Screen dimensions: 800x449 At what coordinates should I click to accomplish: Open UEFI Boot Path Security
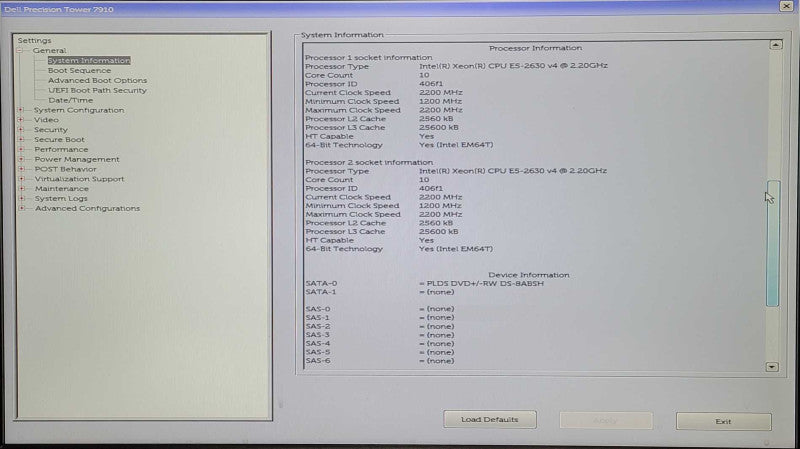[97, 90]
